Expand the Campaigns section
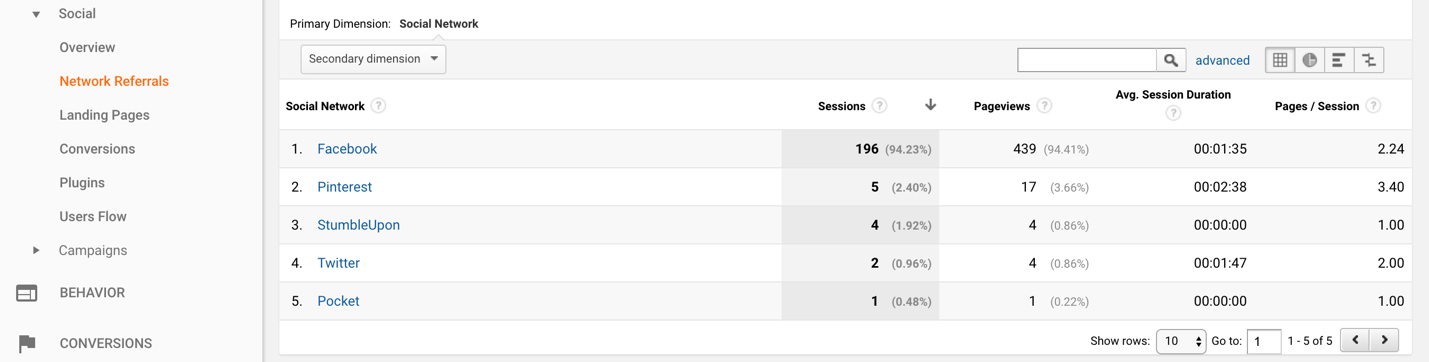This screenshot has height=362, width=1429. [36, 250]
